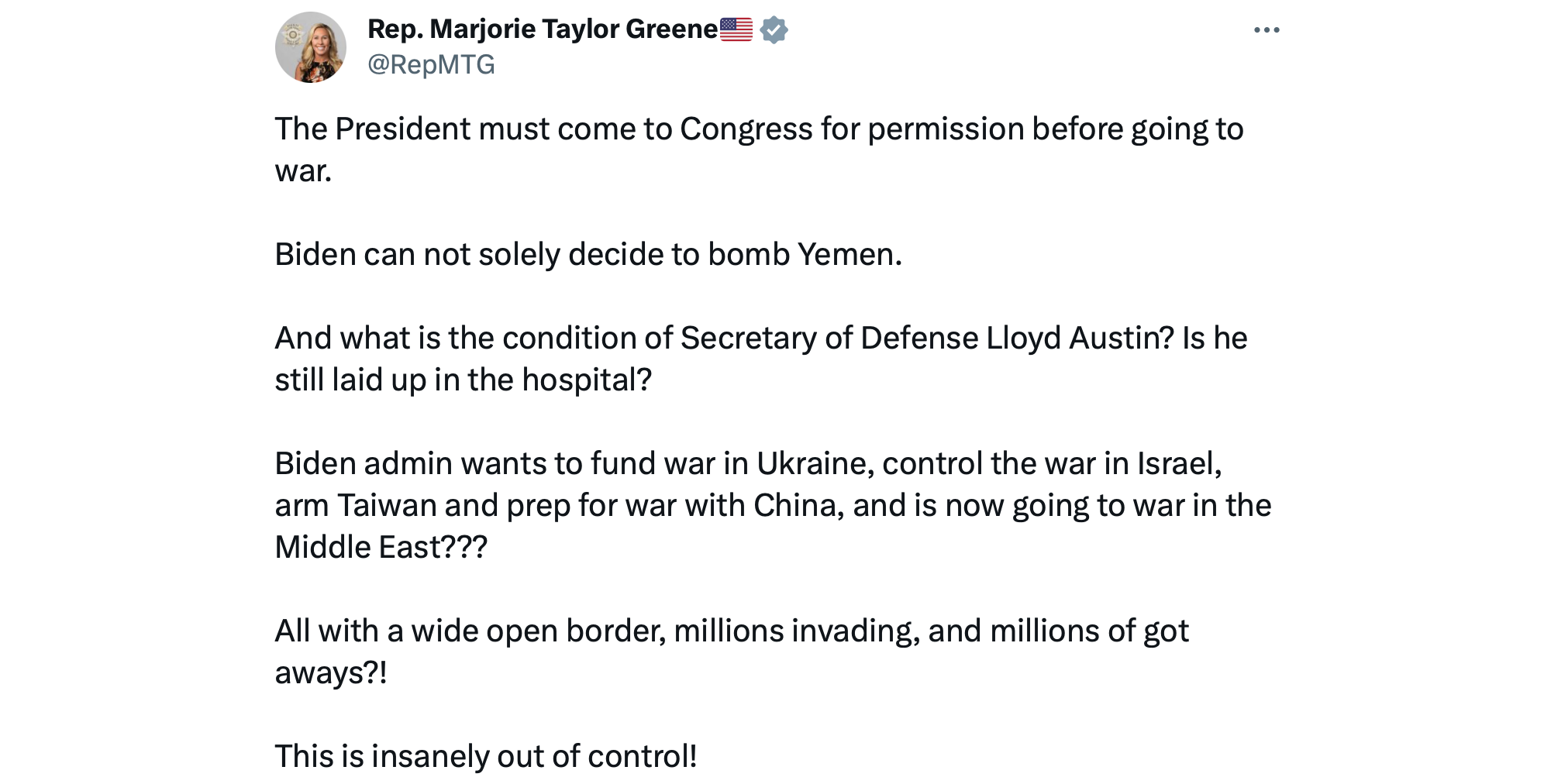Click the gray verified checkmark badge

coord(774,30)
